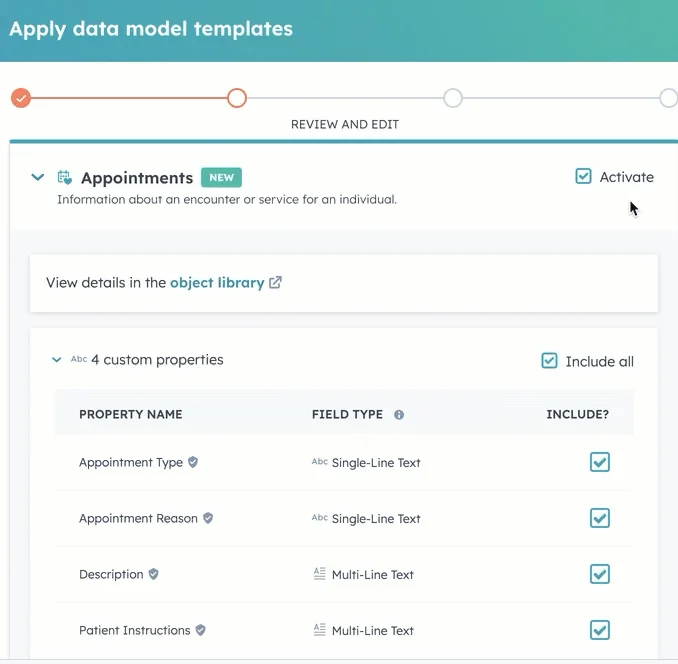Click the Patient Instructions property name

pyautogui.click(x=134, y=630)
